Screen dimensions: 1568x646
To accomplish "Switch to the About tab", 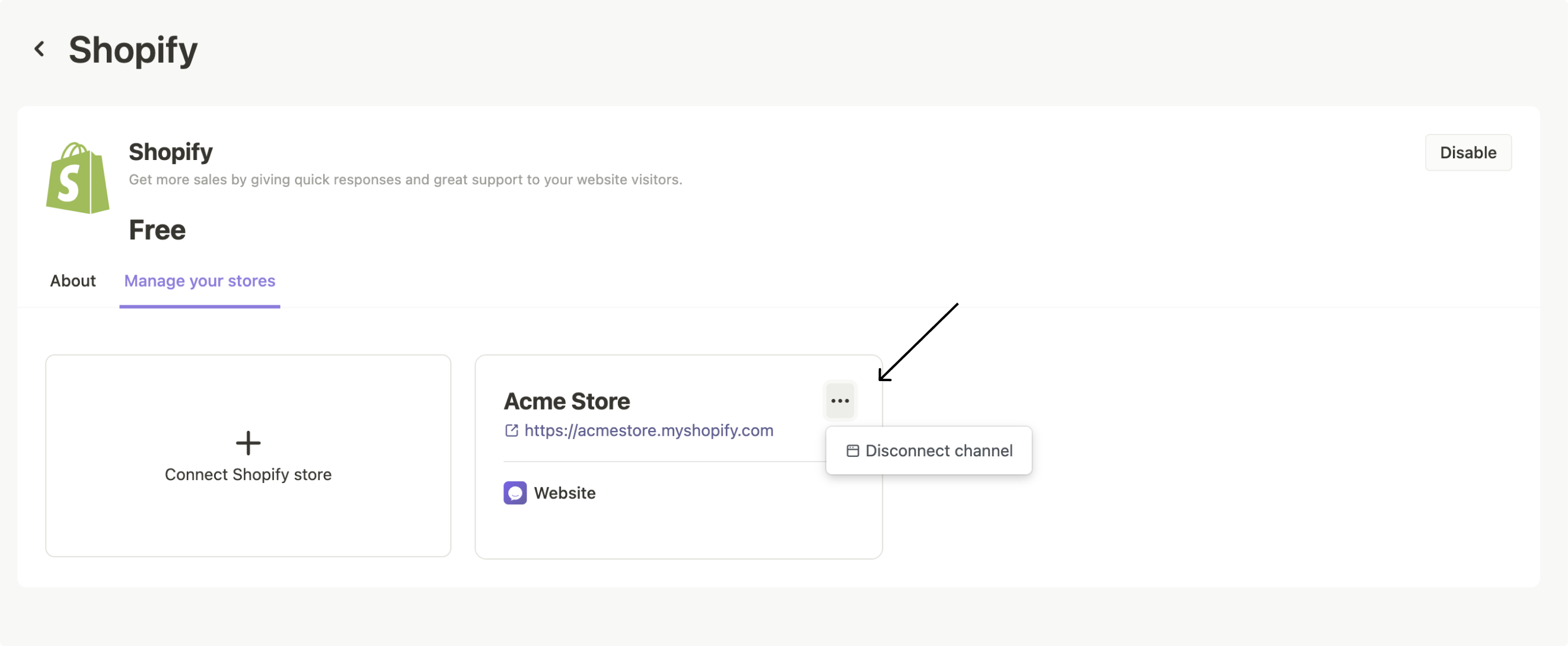I will pyautogui.click(x=72, y=280).
